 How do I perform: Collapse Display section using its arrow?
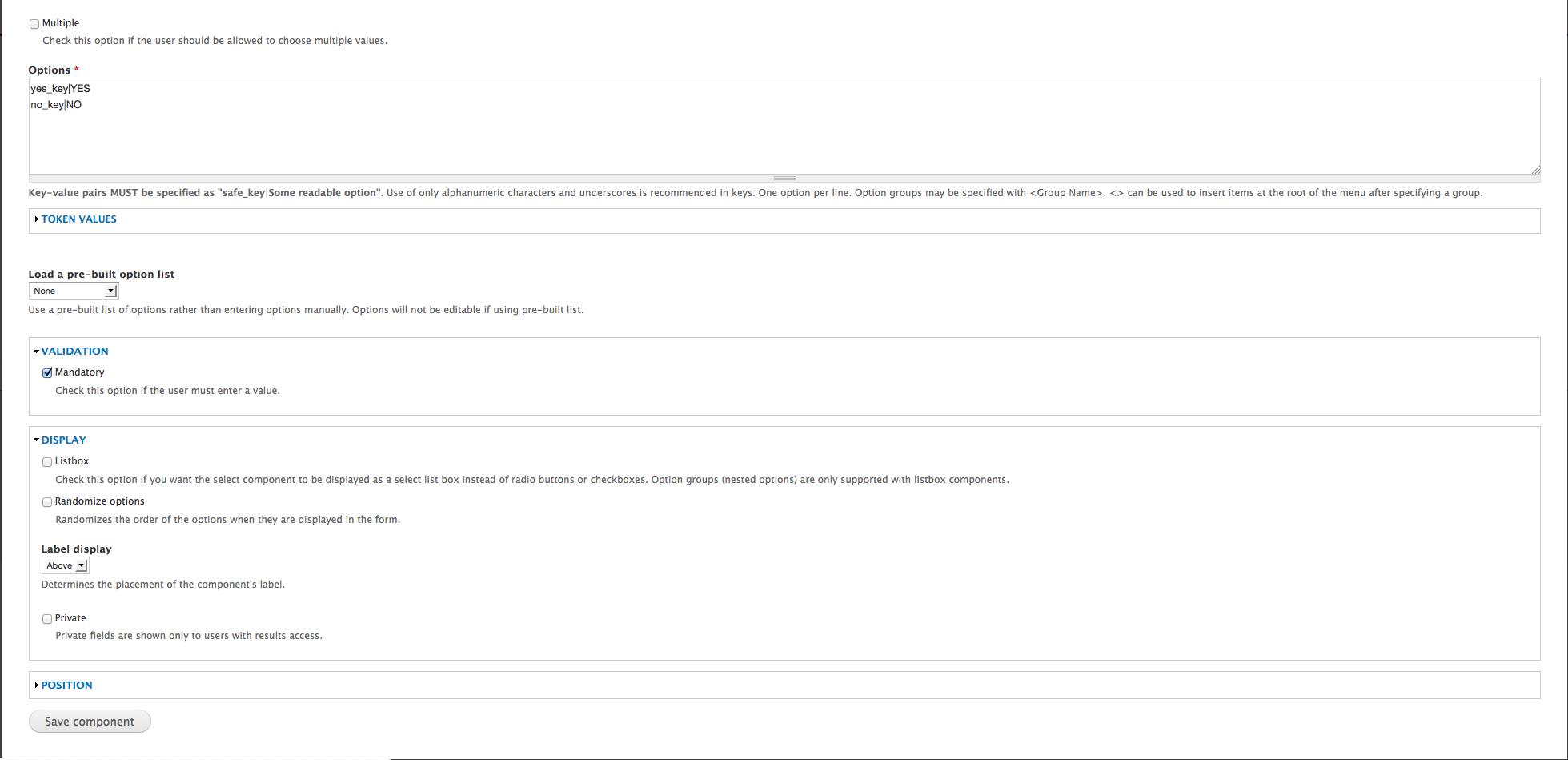(37, 440)
